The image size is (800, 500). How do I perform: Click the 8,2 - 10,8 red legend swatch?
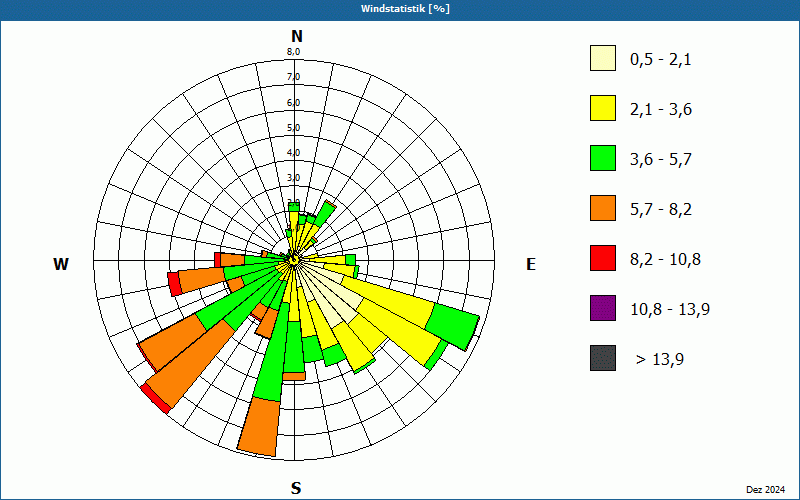tap(603, 258)
